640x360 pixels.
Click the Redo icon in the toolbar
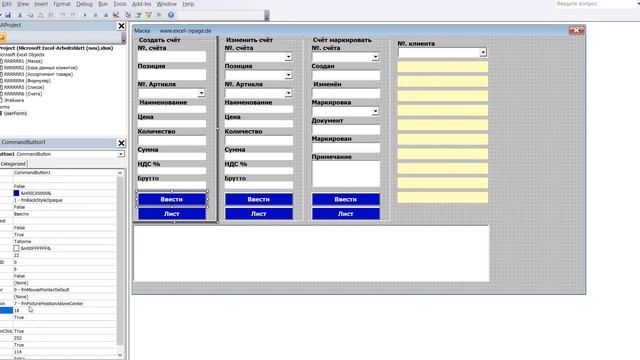click(x=73, y=15)
